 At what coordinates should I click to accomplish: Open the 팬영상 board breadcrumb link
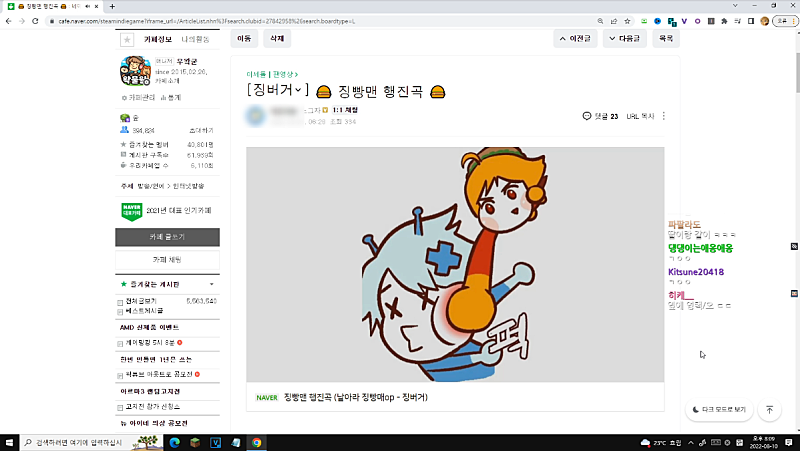coord(285,74)
